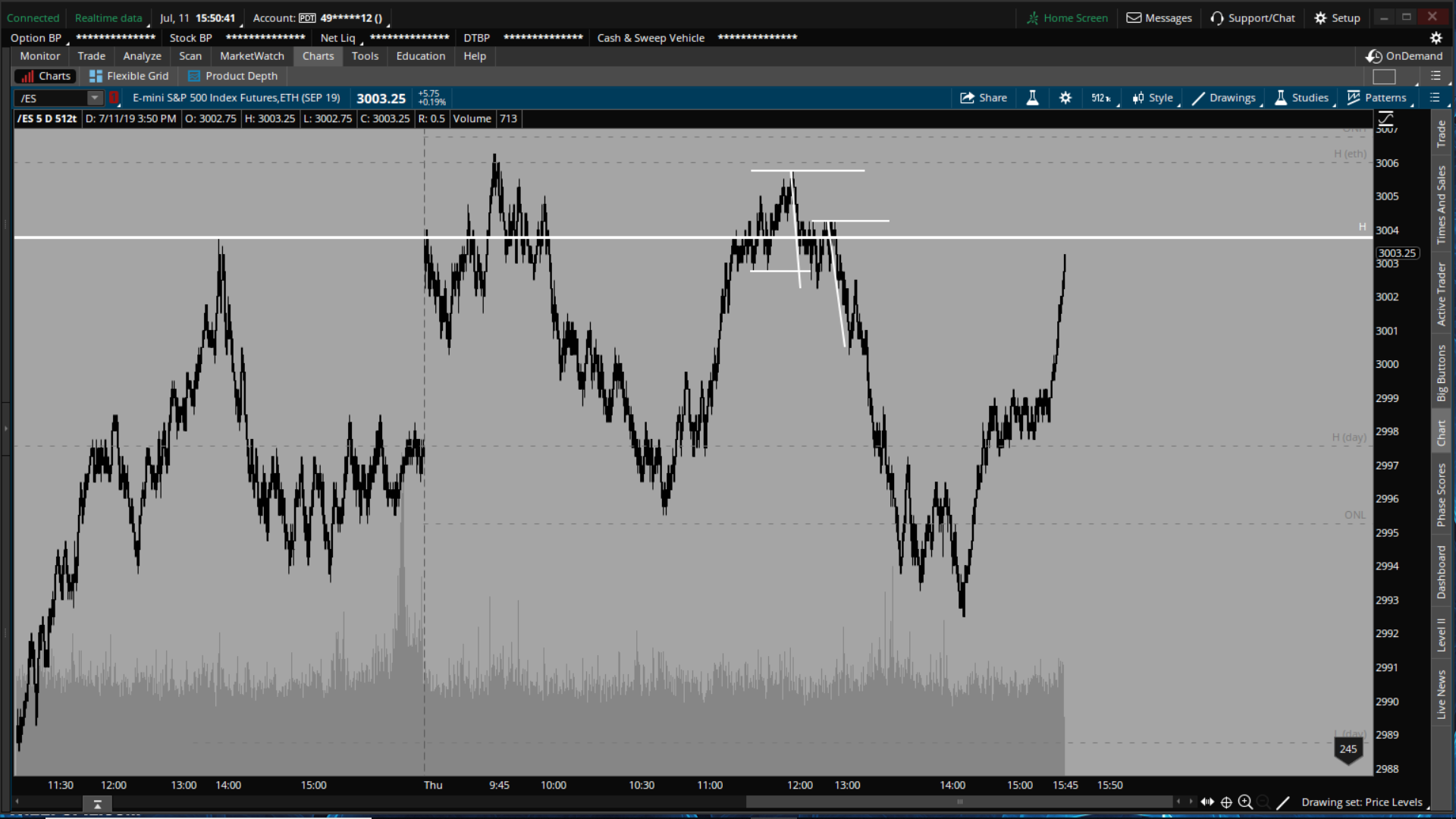Open Messages
The image size is (1456, 819).
1159,18
